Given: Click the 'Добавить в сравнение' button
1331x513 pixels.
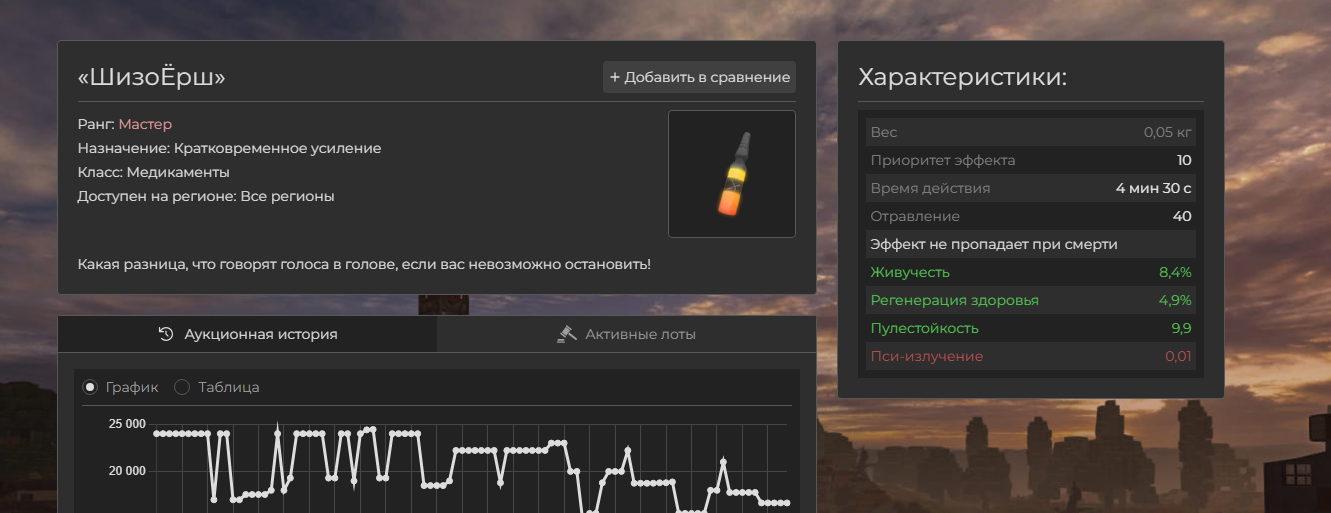Looking at the screenshot, I should [x=699, y=77].
